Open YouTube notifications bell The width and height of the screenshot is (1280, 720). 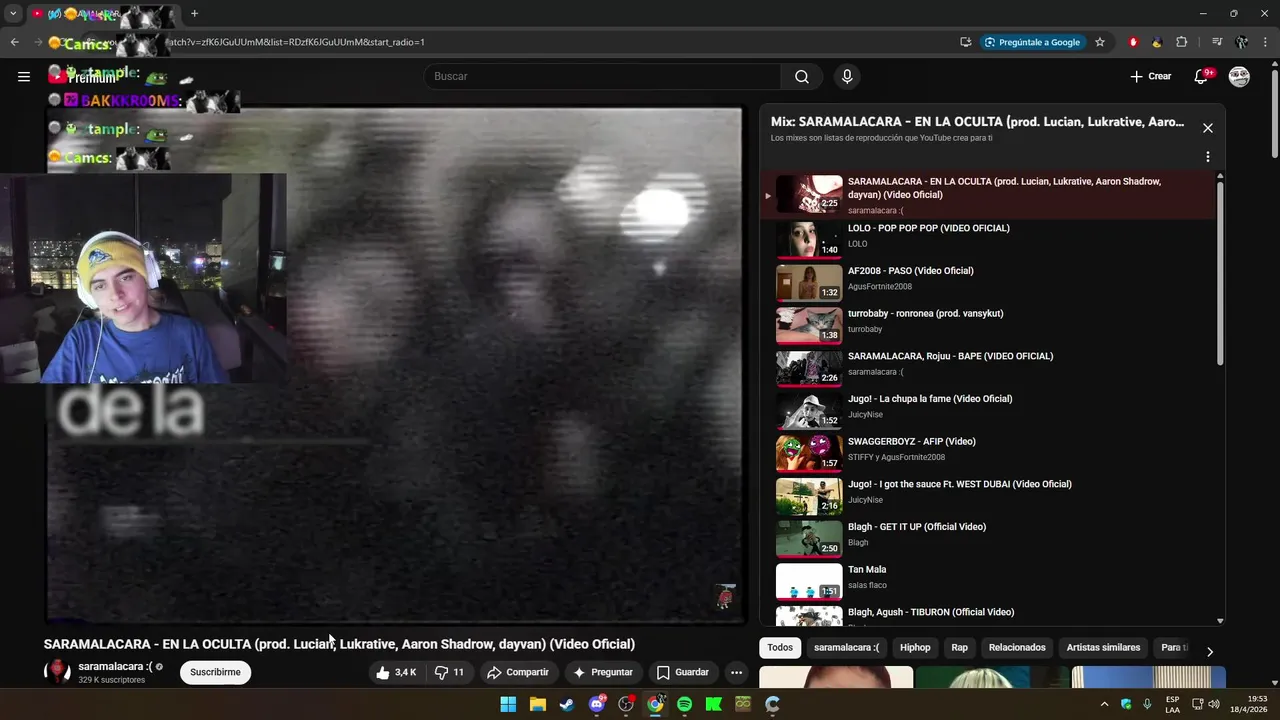click(x=1202, y=76)
